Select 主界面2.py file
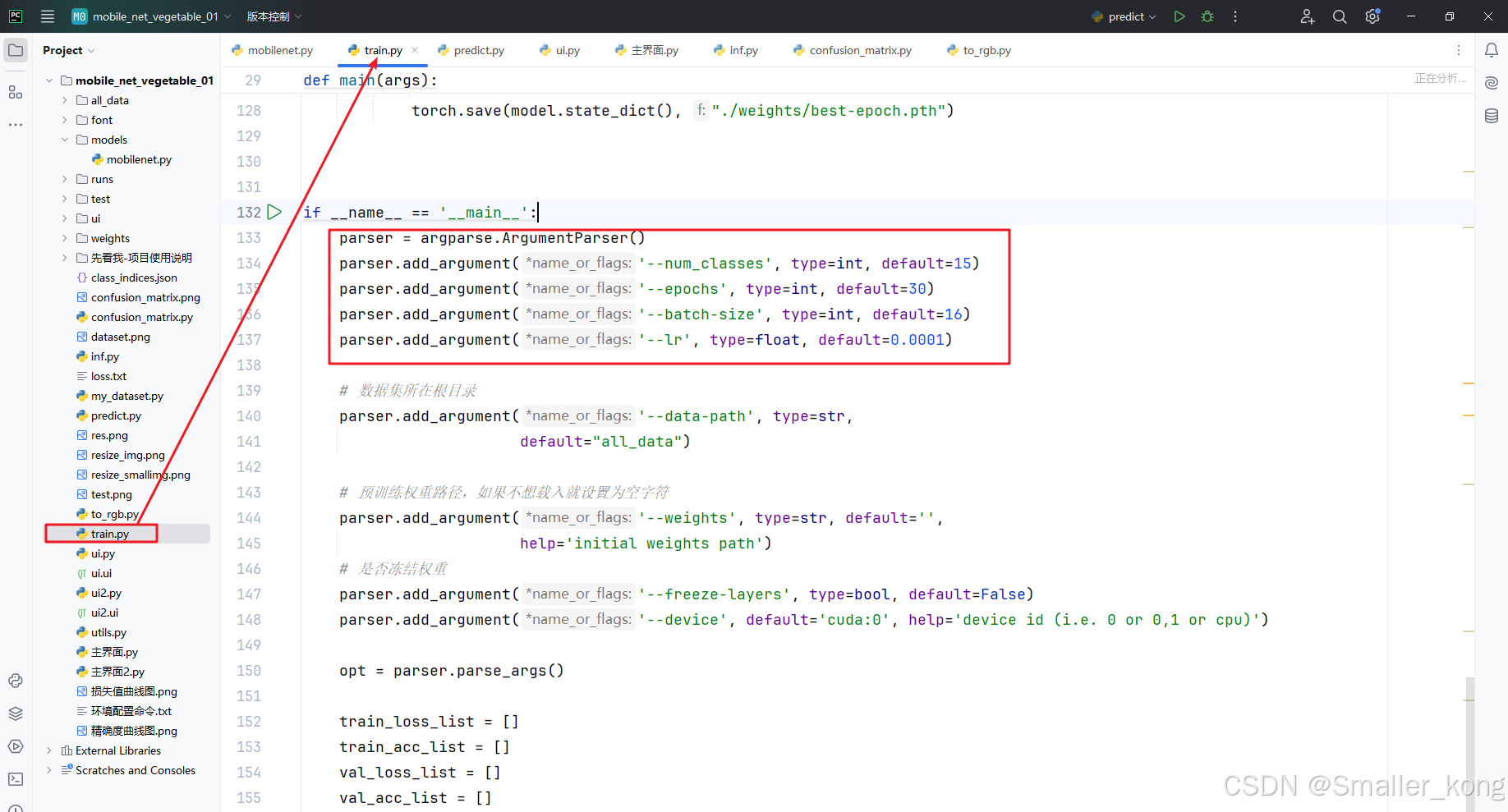1508x812 pixels. pyautogui.click(x=117, y=672)
